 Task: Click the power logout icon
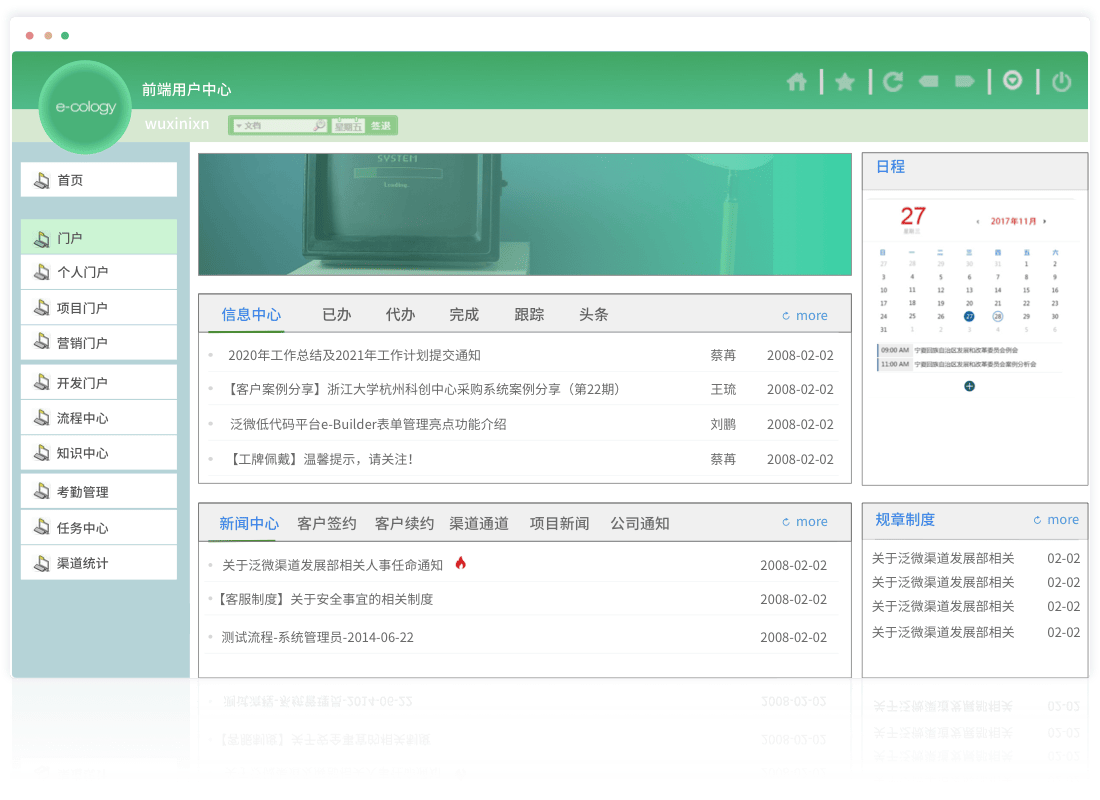[x=1061, y=82]
